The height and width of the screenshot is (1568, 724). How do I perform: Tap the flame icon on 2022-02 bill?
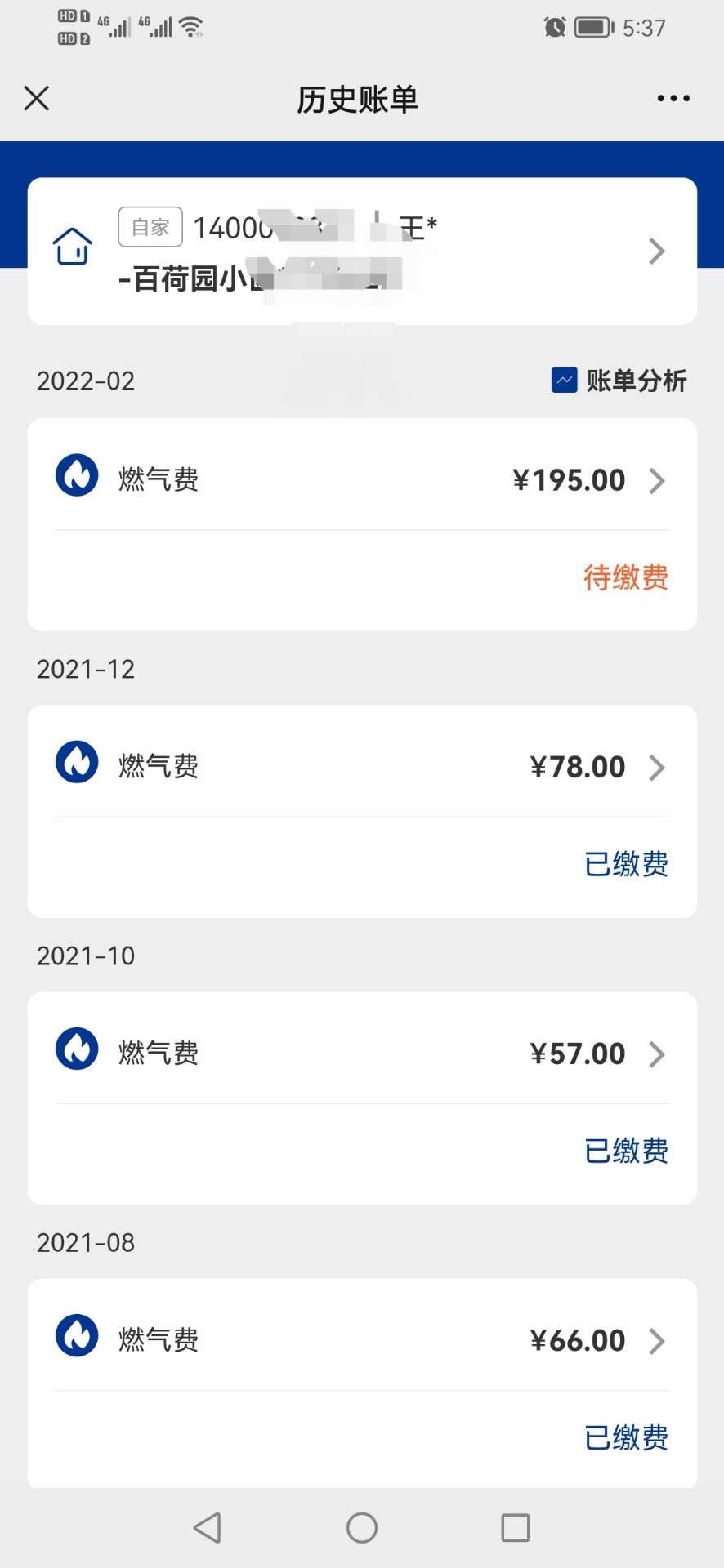77,475
